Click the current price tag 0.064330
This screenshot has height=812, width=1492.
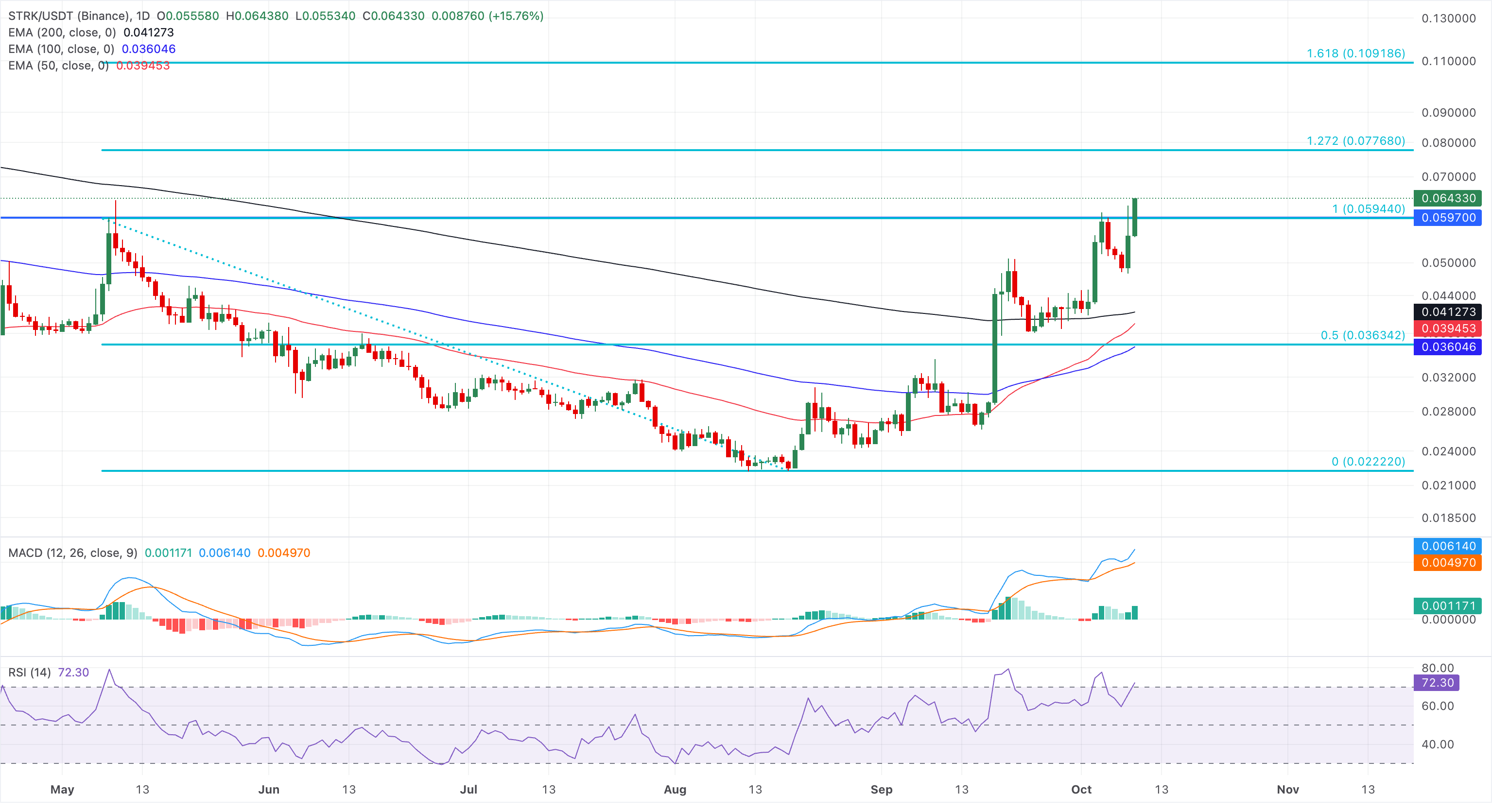pos(1447,198)
